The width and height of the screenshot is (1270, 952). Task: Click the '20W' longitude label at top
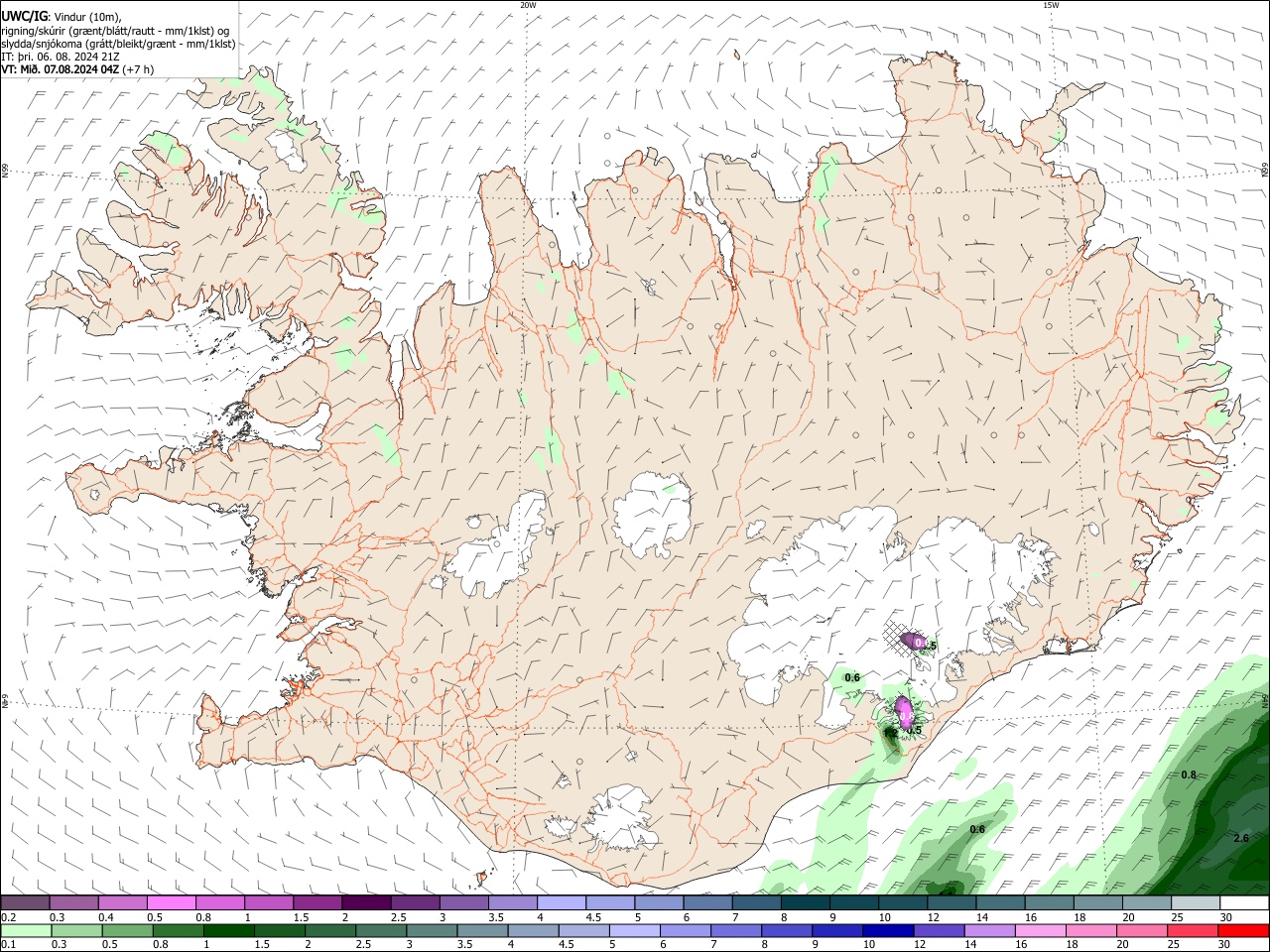point(528,5)
